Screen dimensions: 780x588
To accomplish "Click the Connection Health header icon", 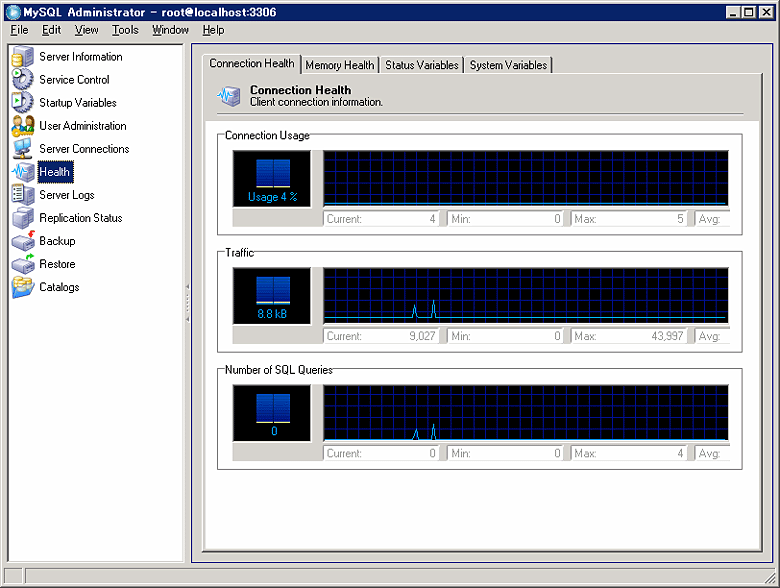I will [229, 96].
